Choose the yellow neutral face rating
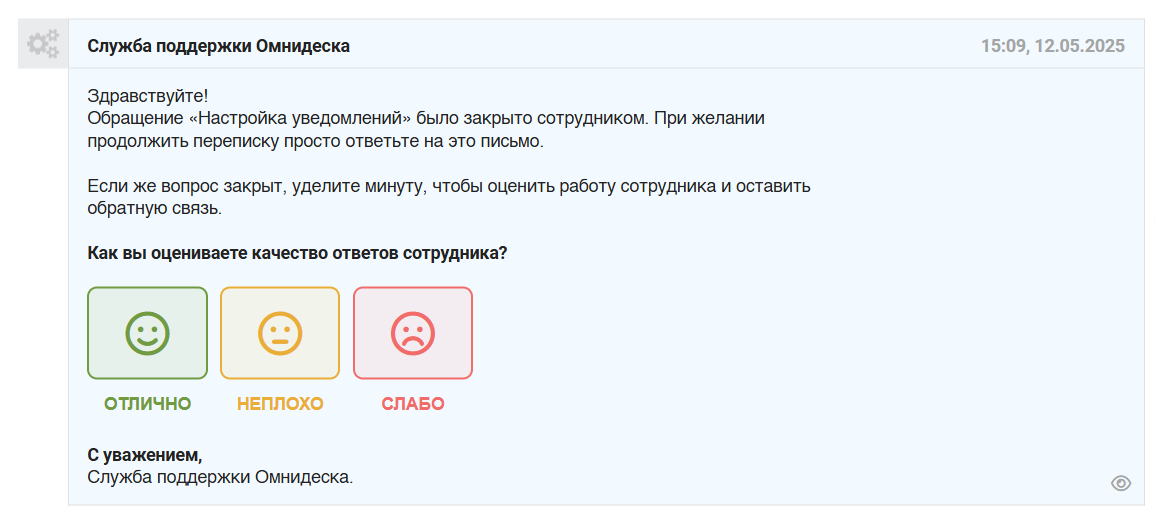Viewport: 1163px width, 524px height. (x=280, y=333)
